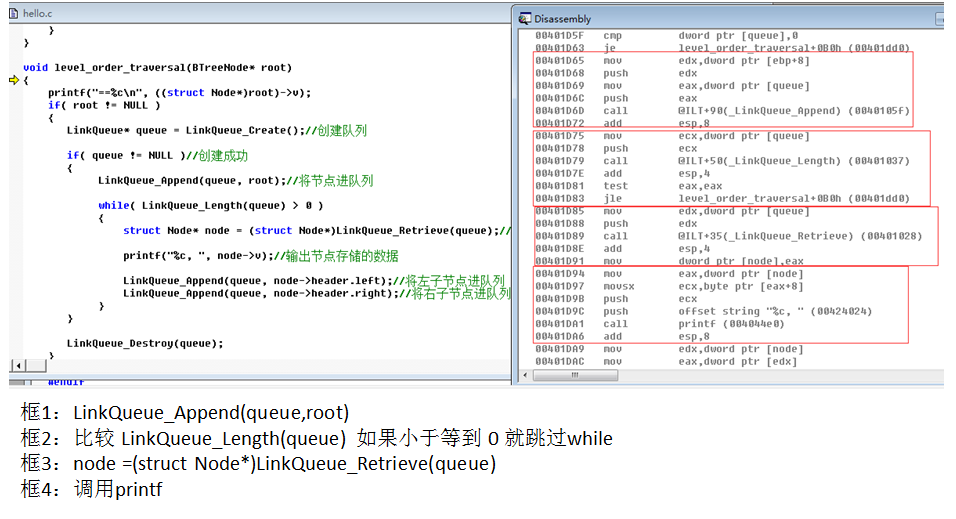Click the printf("==%c\n" line in hello.c
956x519 pixels.
[x=179, y=93]
